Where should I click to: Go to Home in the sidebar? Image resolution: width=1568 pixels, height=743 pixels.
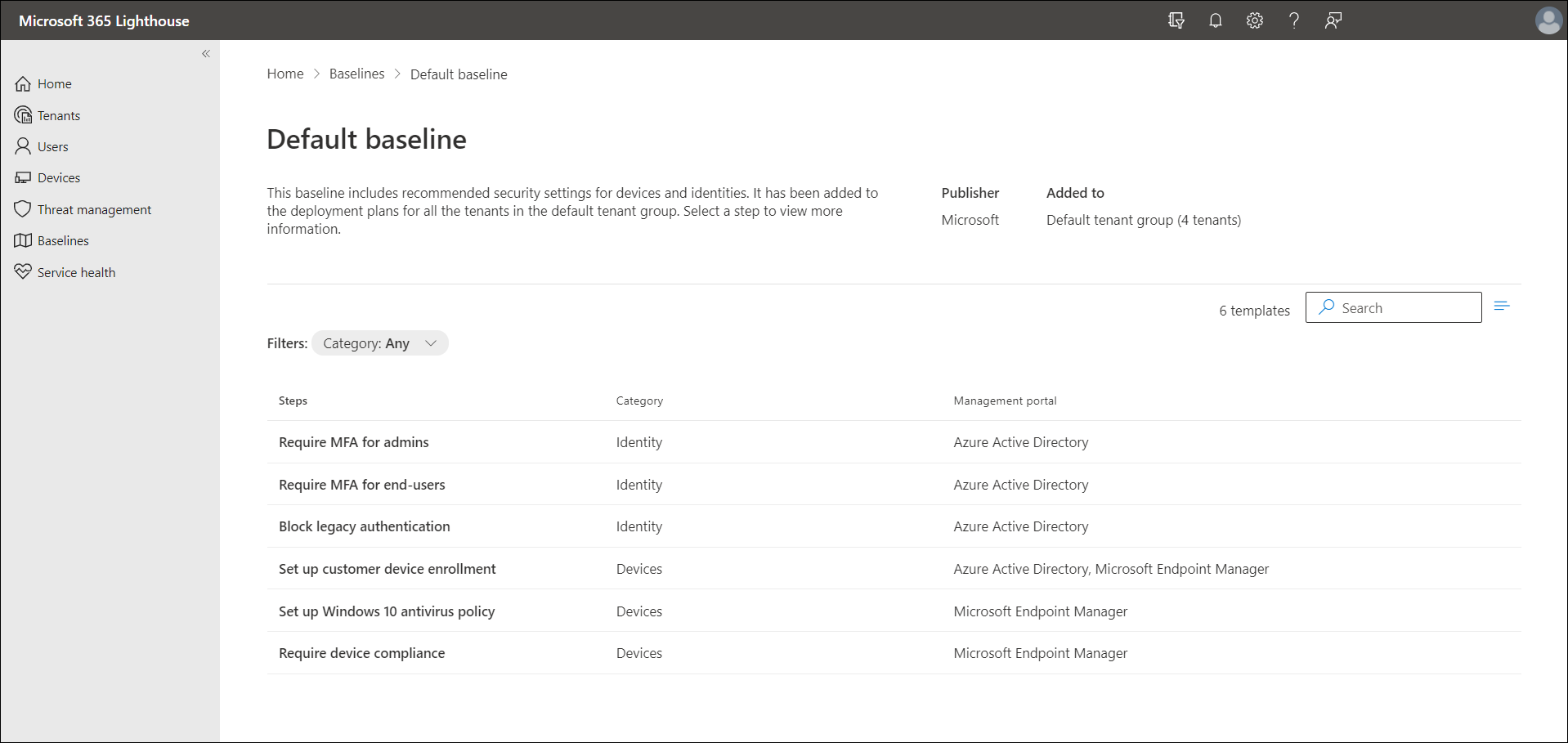point(55,84)
